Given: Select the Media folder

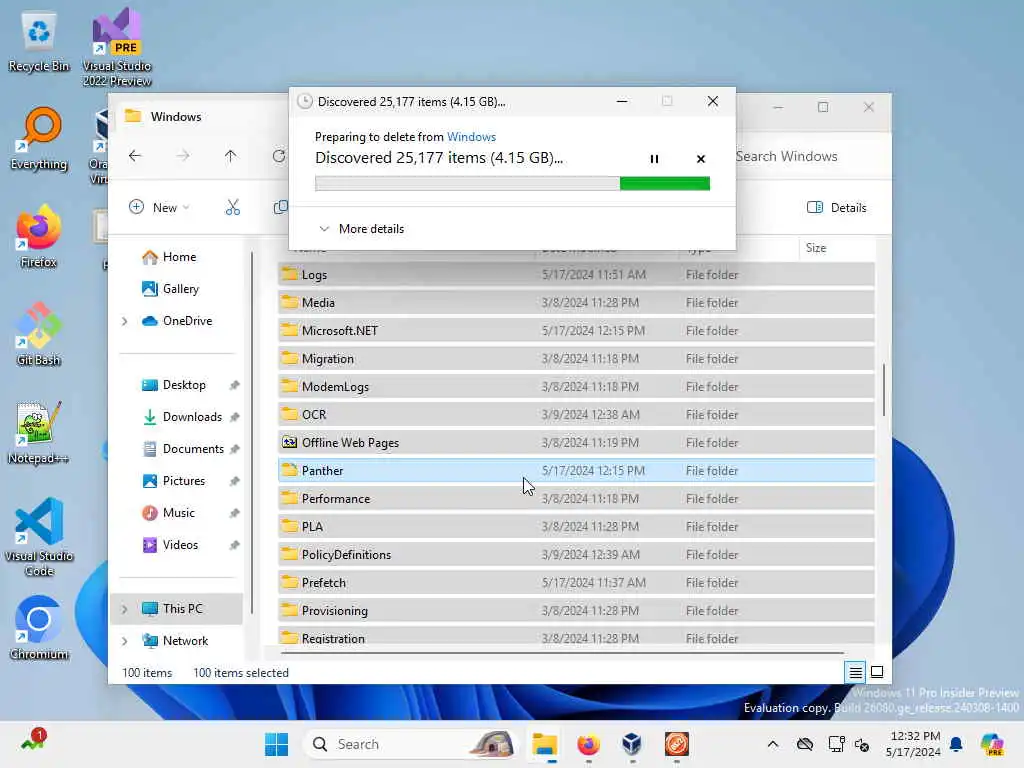Looking at the screenshot, I should pyautogui.click(x=576, y=303).
